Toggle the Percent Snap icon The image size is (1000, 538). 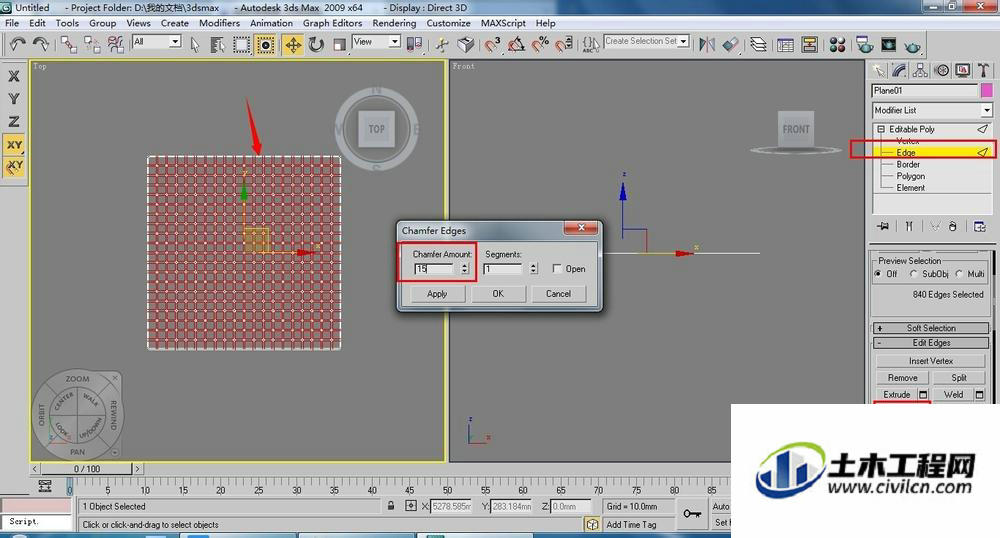point(540,44)
